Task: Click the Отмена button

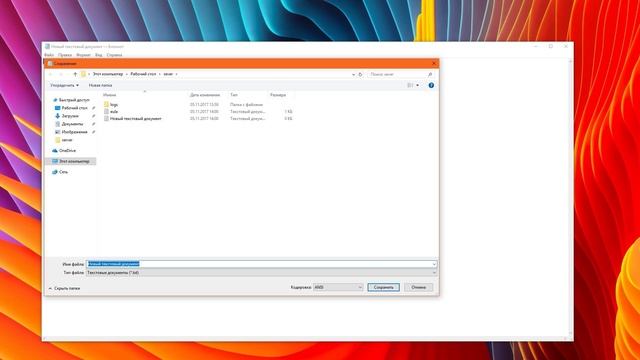Action: pyautogui.click(x=418, y=287)
